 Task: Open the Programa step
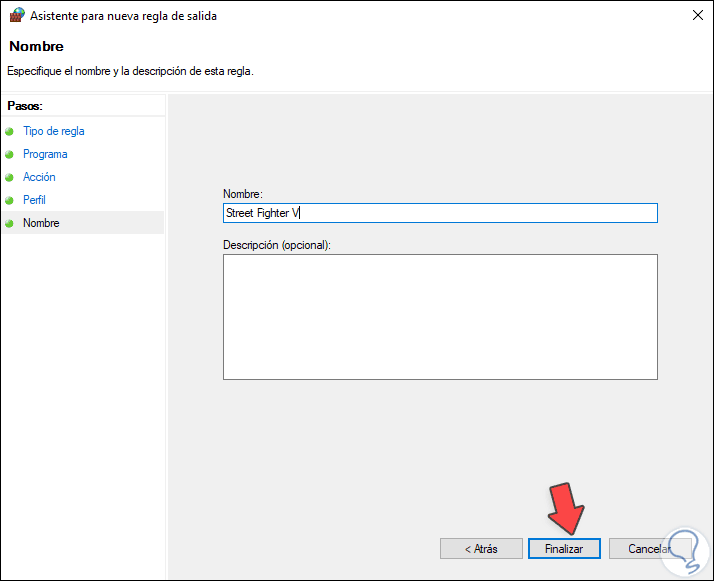pos(45,154)
